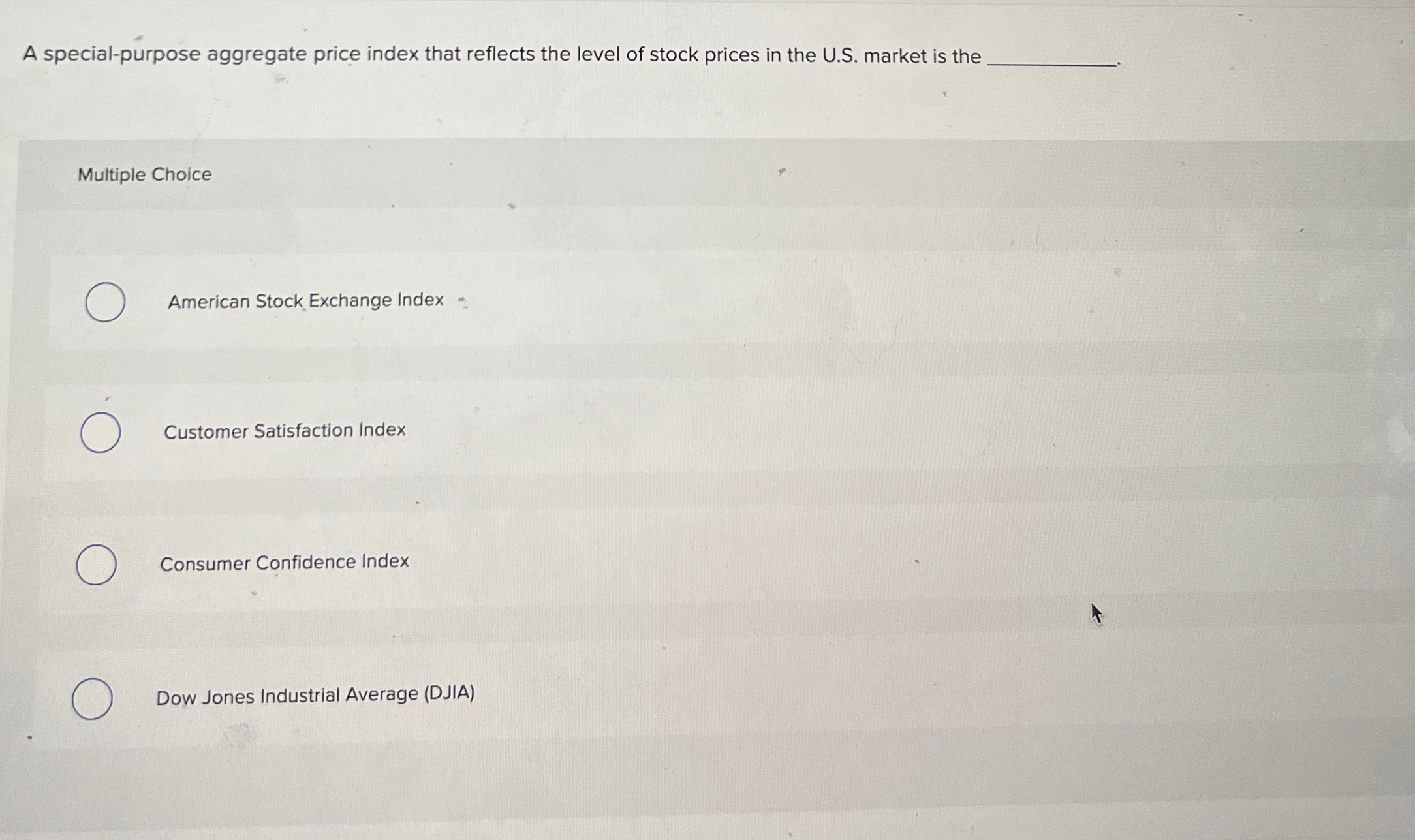Image resolution: width=1415 pixels, height=840 pixels.
Task: Click the radio circle next to Customer Satisfaction Index
Action: click(100, 431)
